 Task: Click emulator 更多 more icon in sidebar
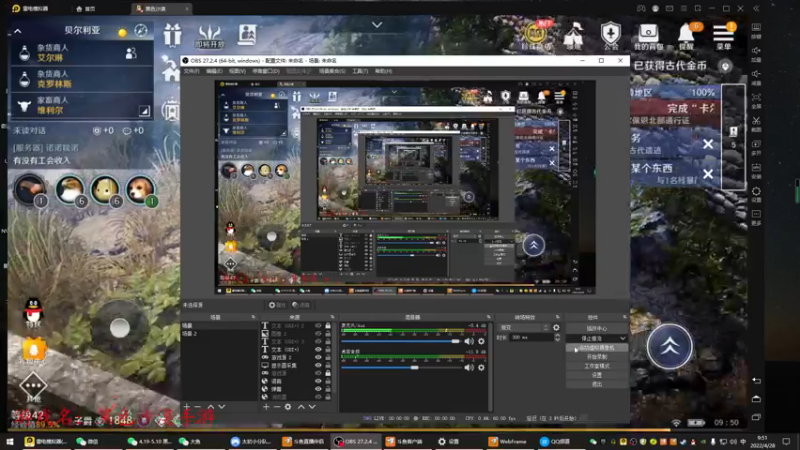click(x=756, y=214)
